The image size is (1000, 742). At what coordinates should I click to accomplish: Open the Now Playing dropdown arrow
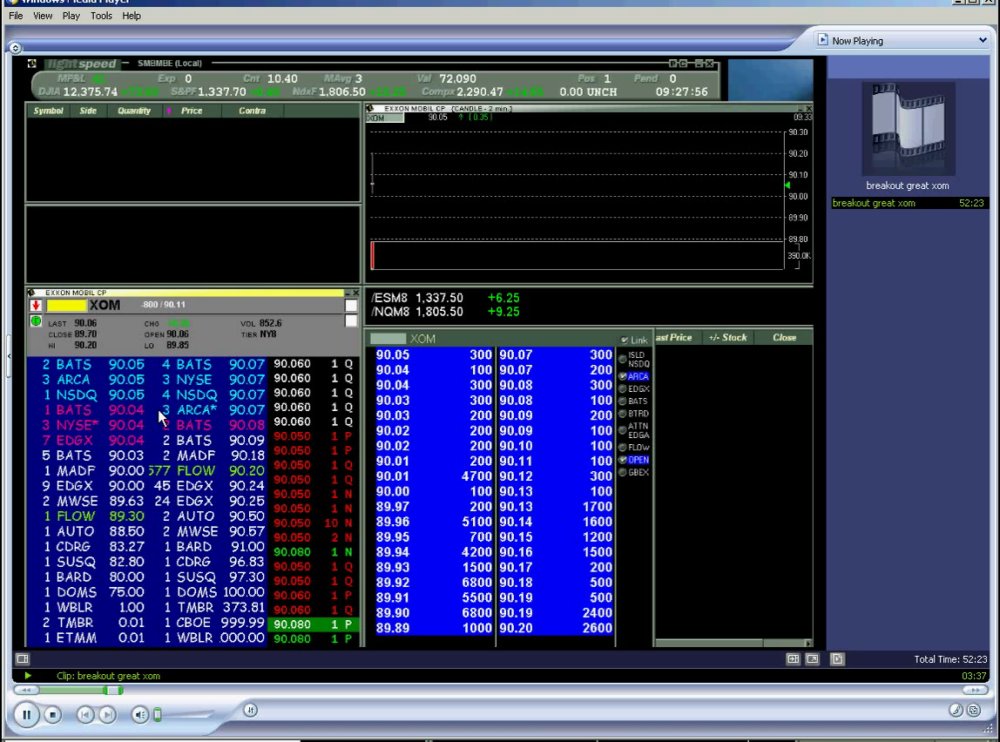[982, 40]
